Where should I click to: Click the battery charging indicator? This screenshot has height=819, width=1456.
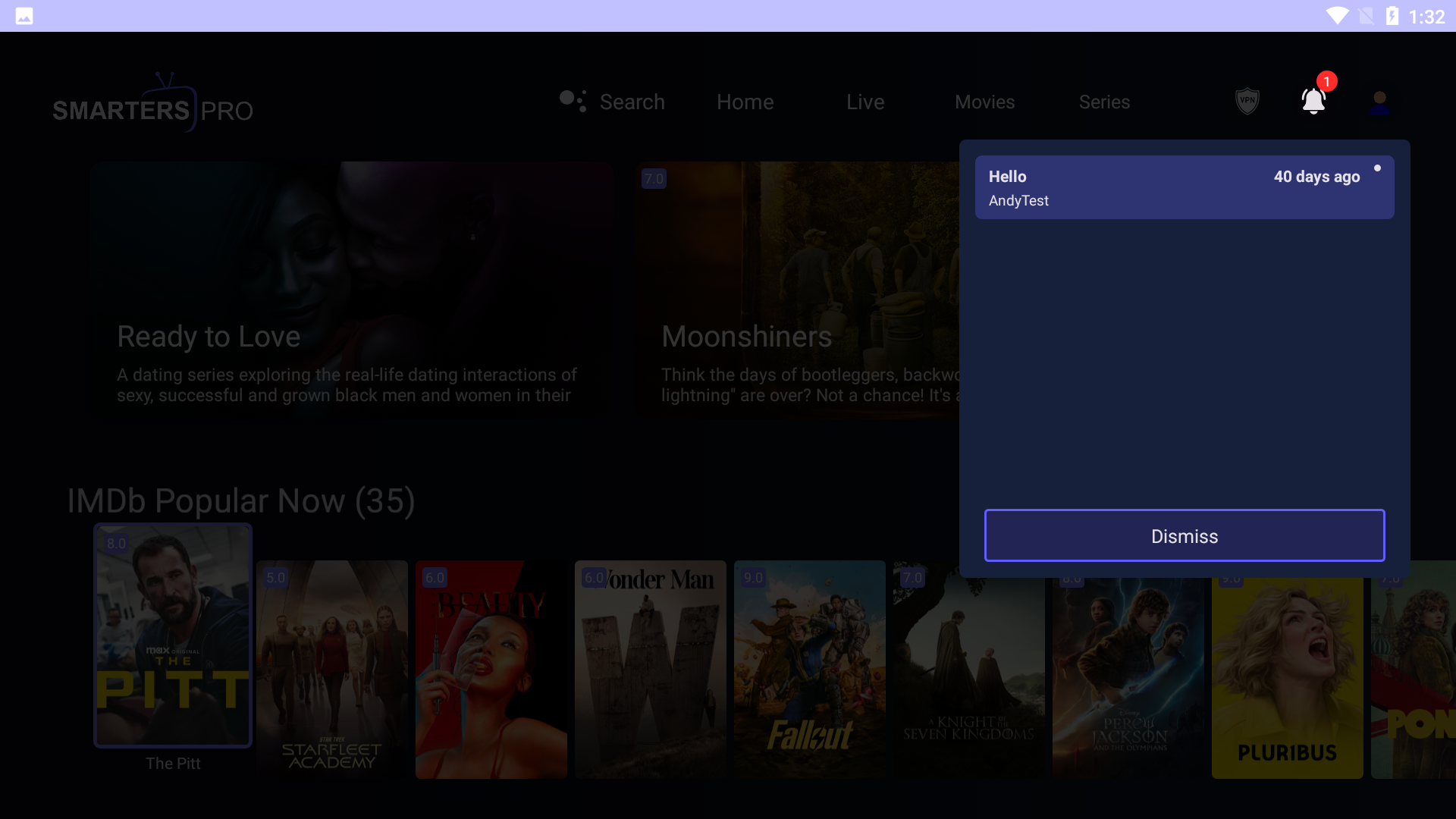click(x=1392, y=16)
